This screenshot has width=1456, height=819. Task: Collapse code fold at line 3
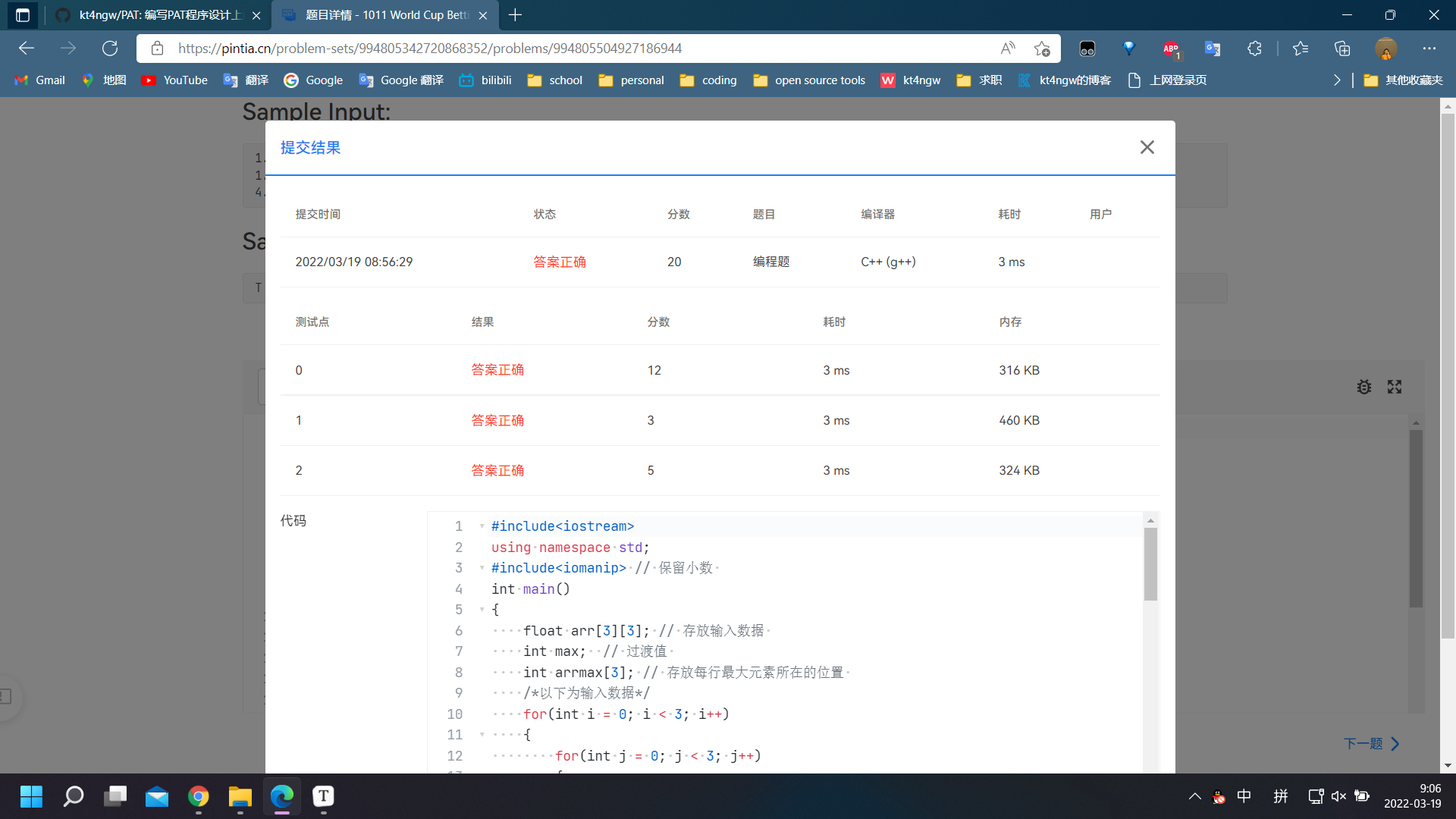point(482,568)
